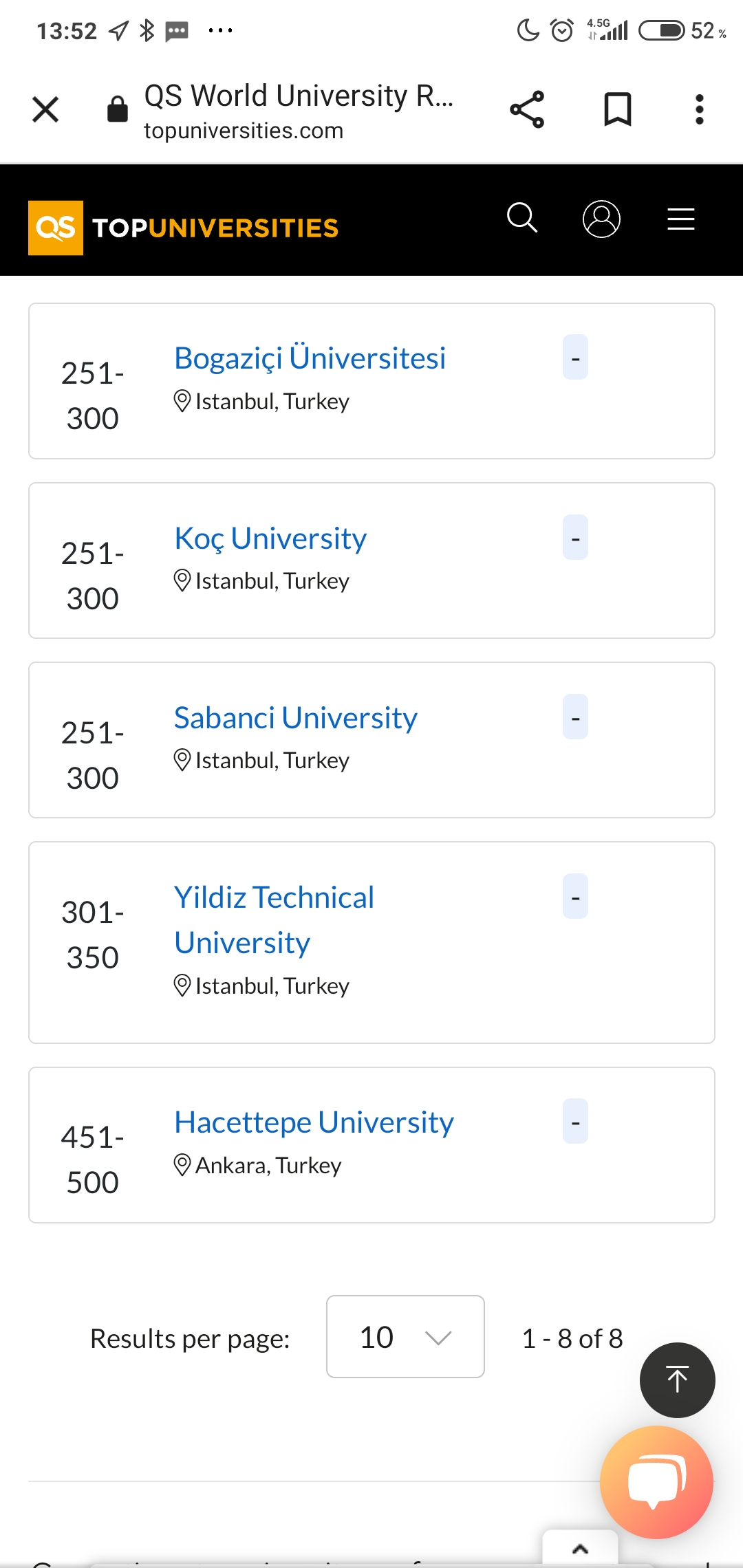Close the browser tab with X

pos(45,109)
